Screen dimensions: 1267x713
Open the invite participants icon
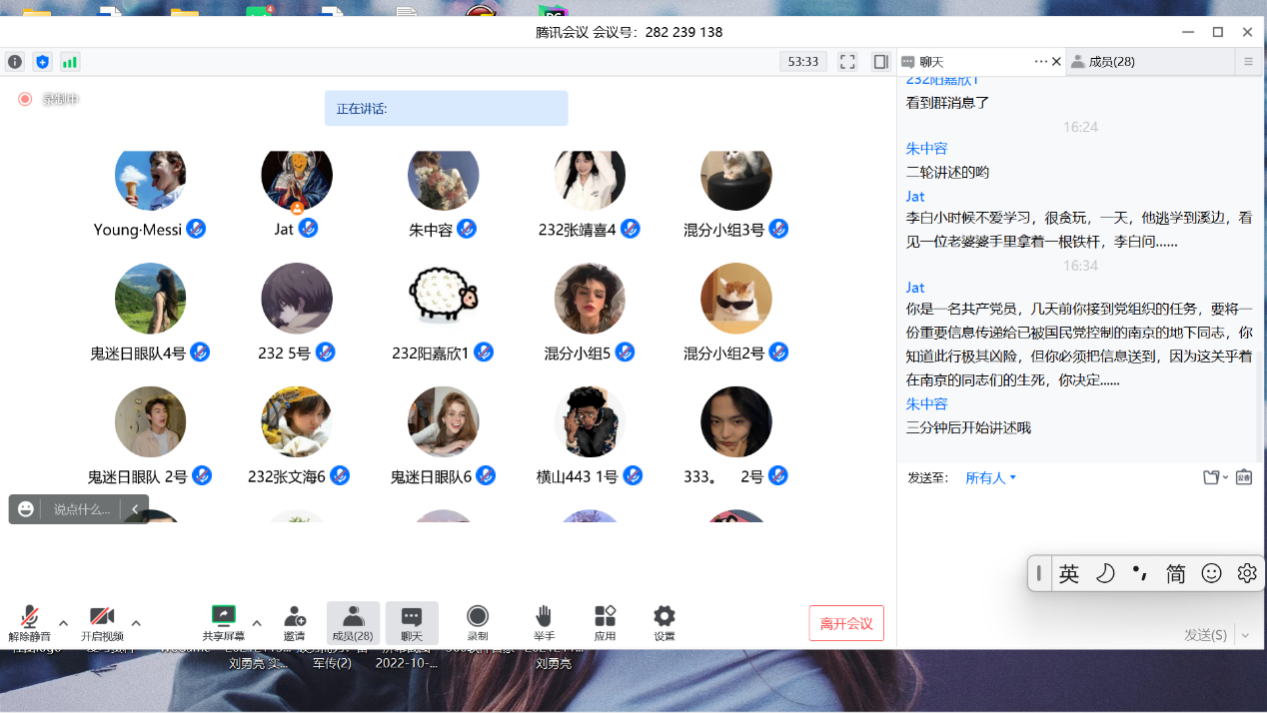click(x=294, y=623)
